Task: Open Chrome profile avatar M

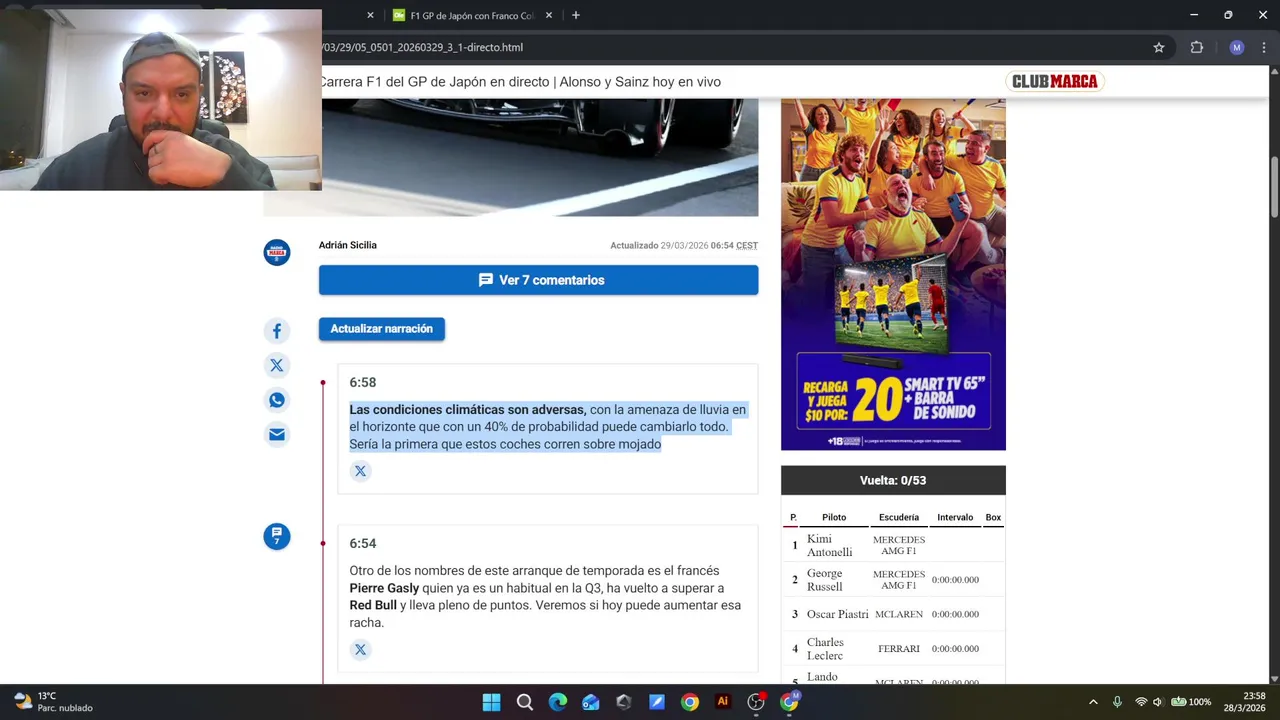Action: pos(1237,47)
